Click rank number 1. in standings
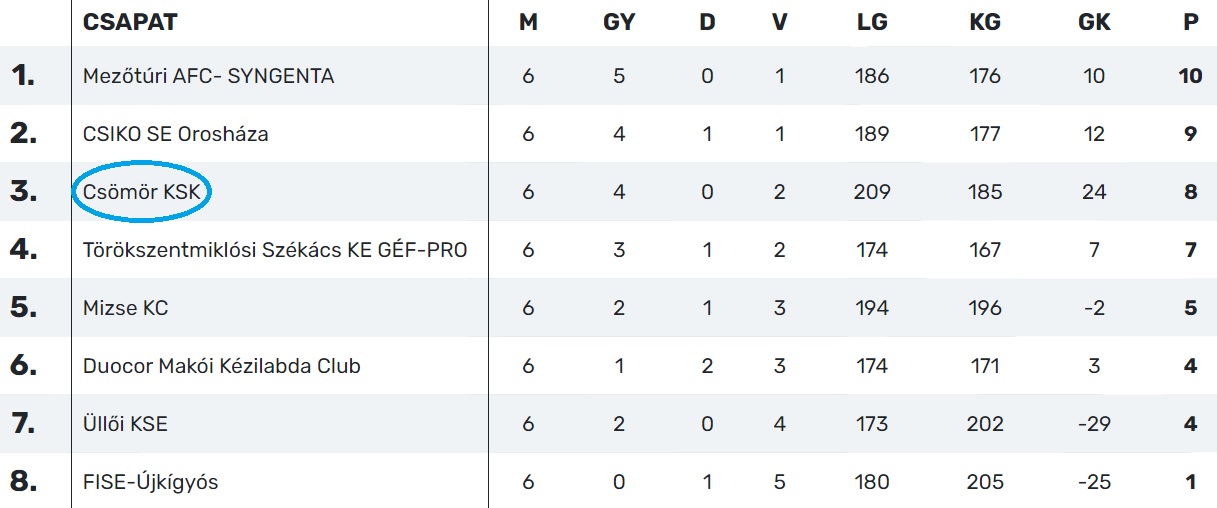1217x508 pixels. click(23, 76)
